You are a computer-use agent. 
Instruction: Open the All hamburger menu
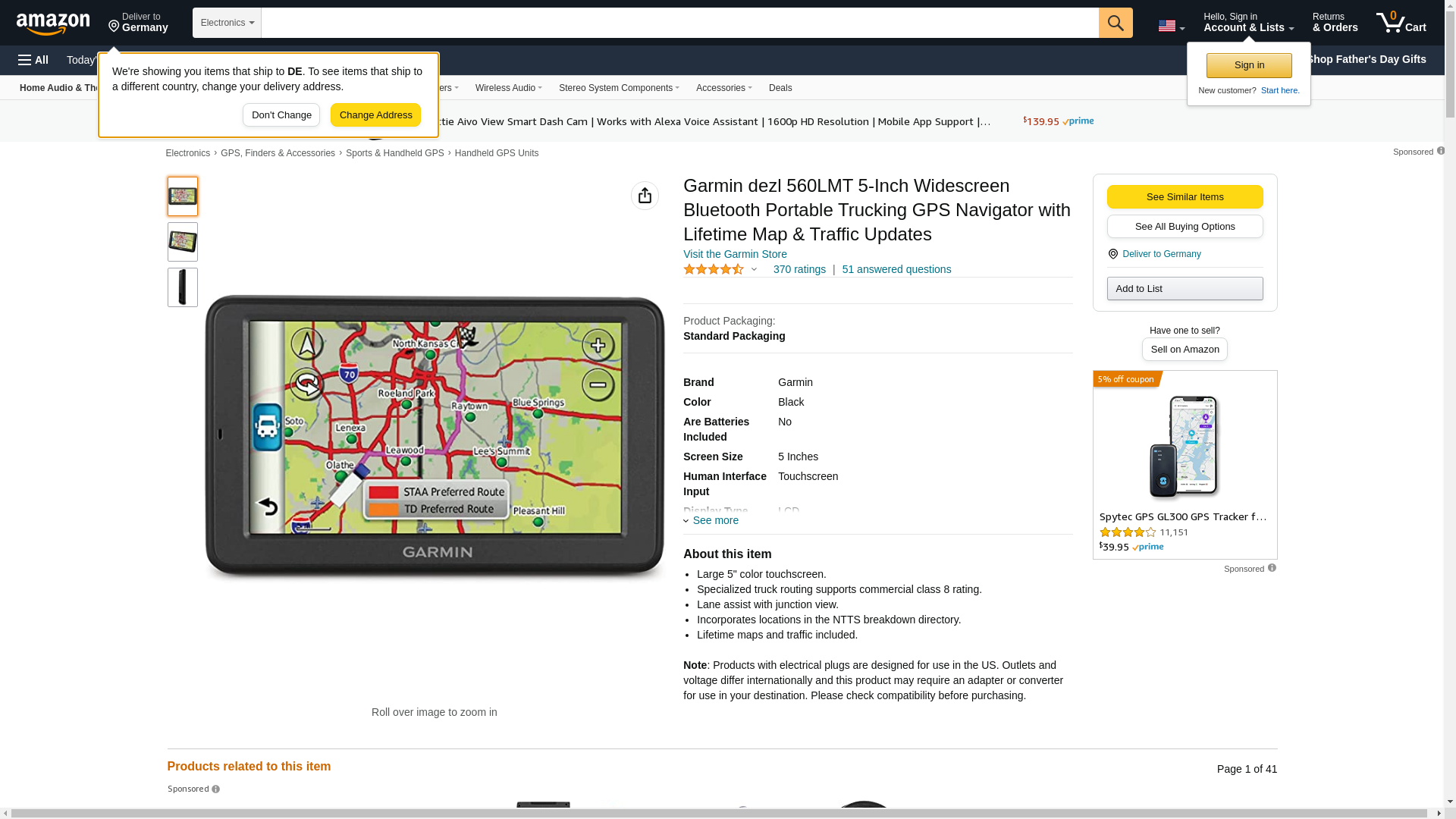click(x=33, y=60)
